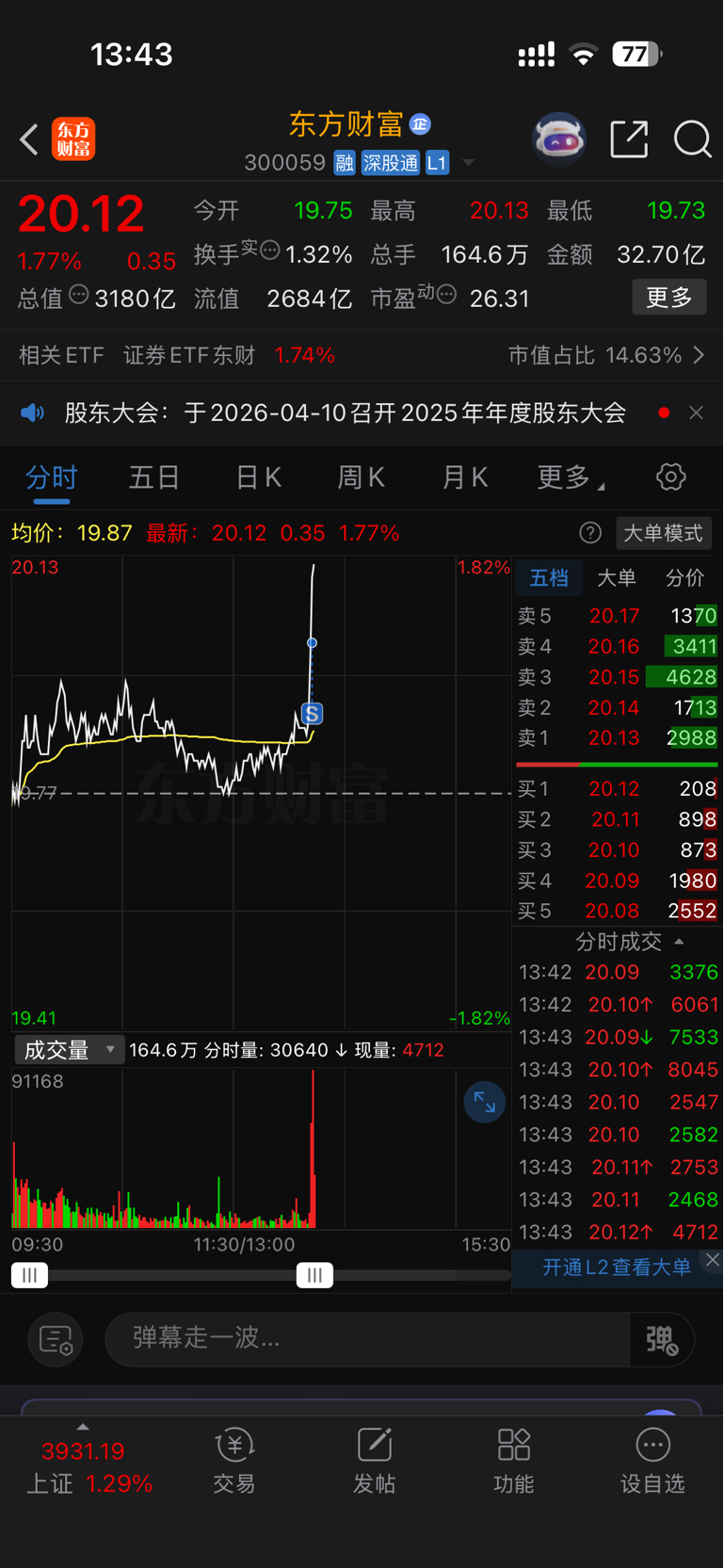Select the 大单 tab
724x1568 pixels.
coord(617,577)
